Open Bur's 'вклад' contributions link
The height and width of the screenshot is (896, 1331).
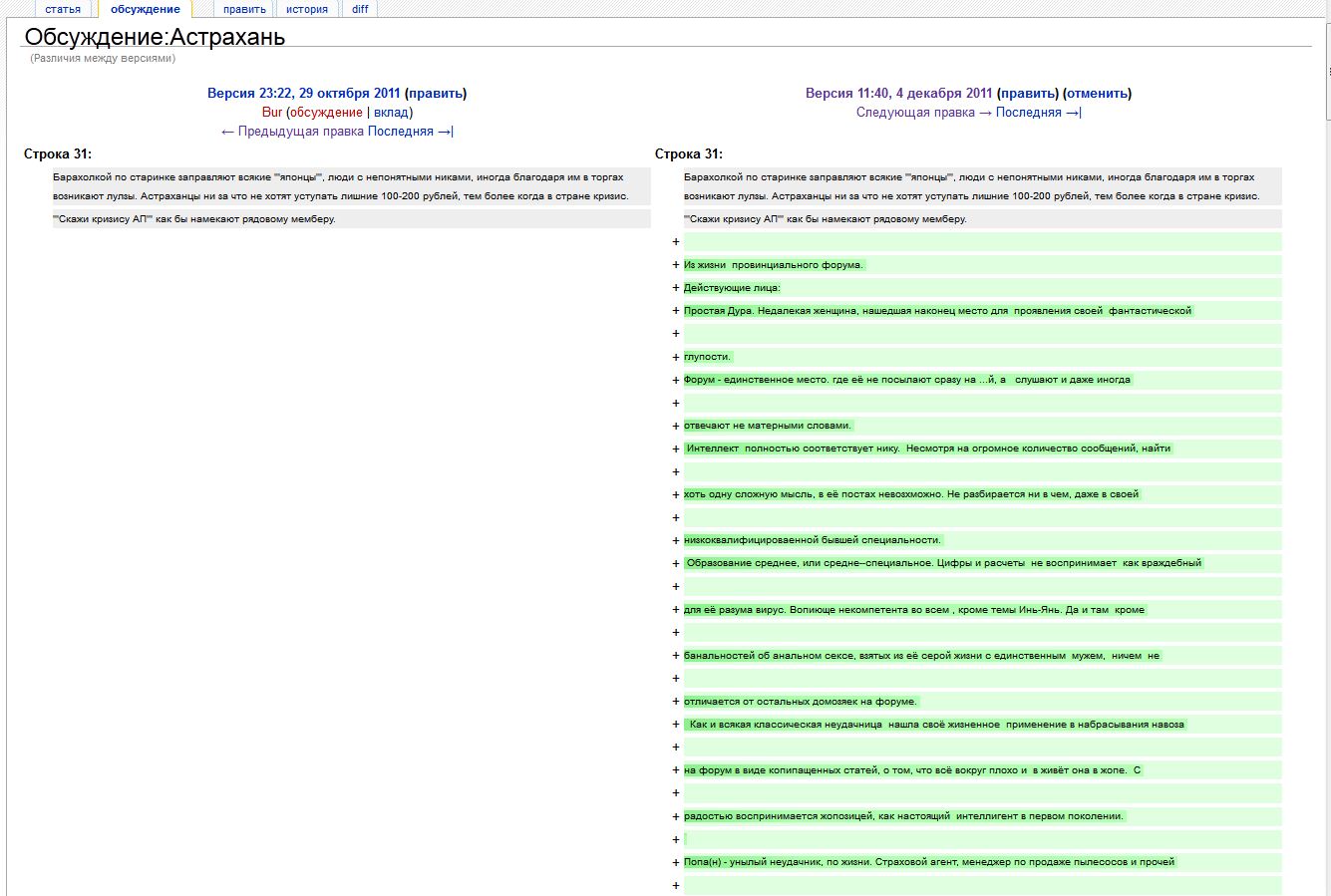tap(393, 113)
